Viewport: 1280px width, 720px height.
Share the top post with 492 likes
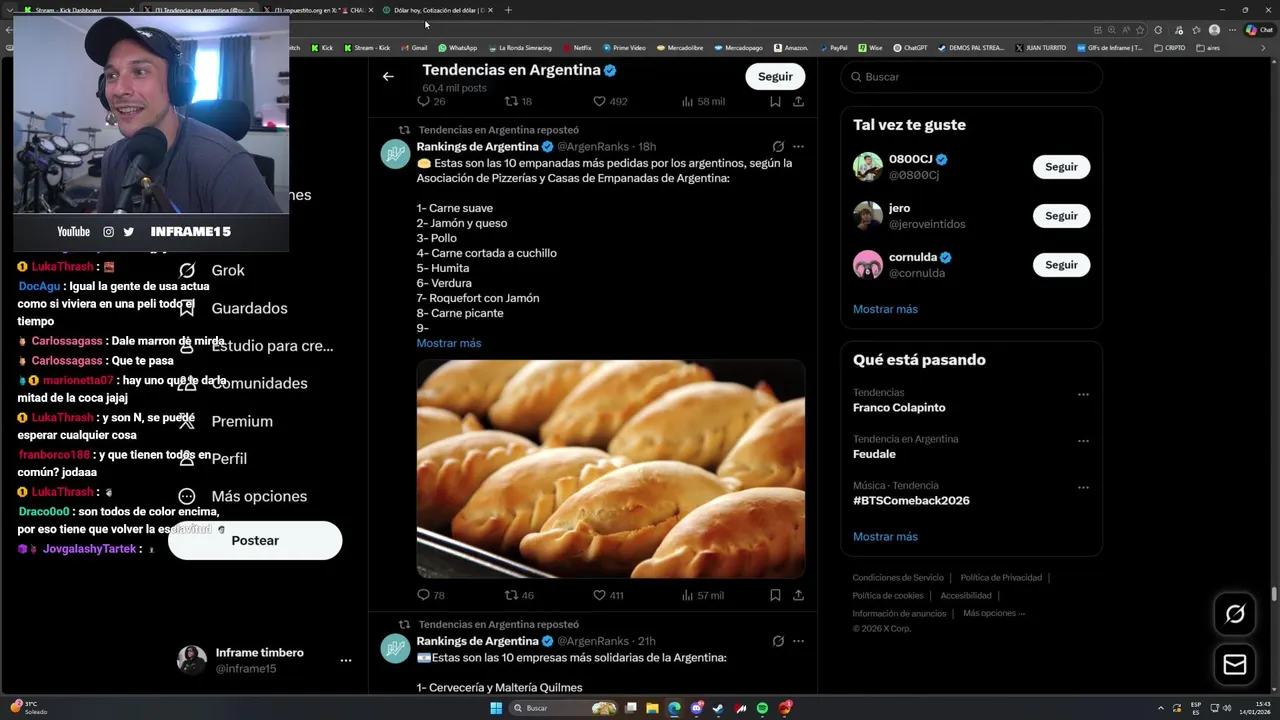click(x=798, y=101)
